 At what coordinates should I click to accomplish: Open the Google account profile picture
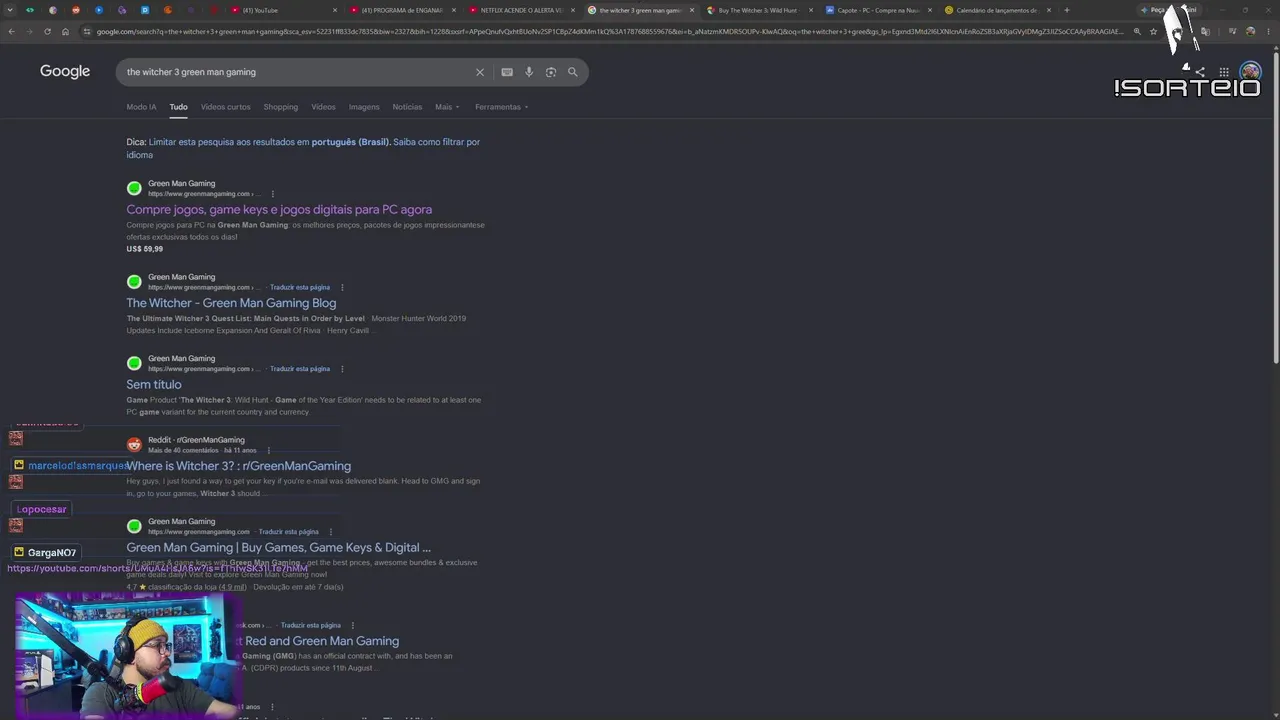pos(1250,72)
